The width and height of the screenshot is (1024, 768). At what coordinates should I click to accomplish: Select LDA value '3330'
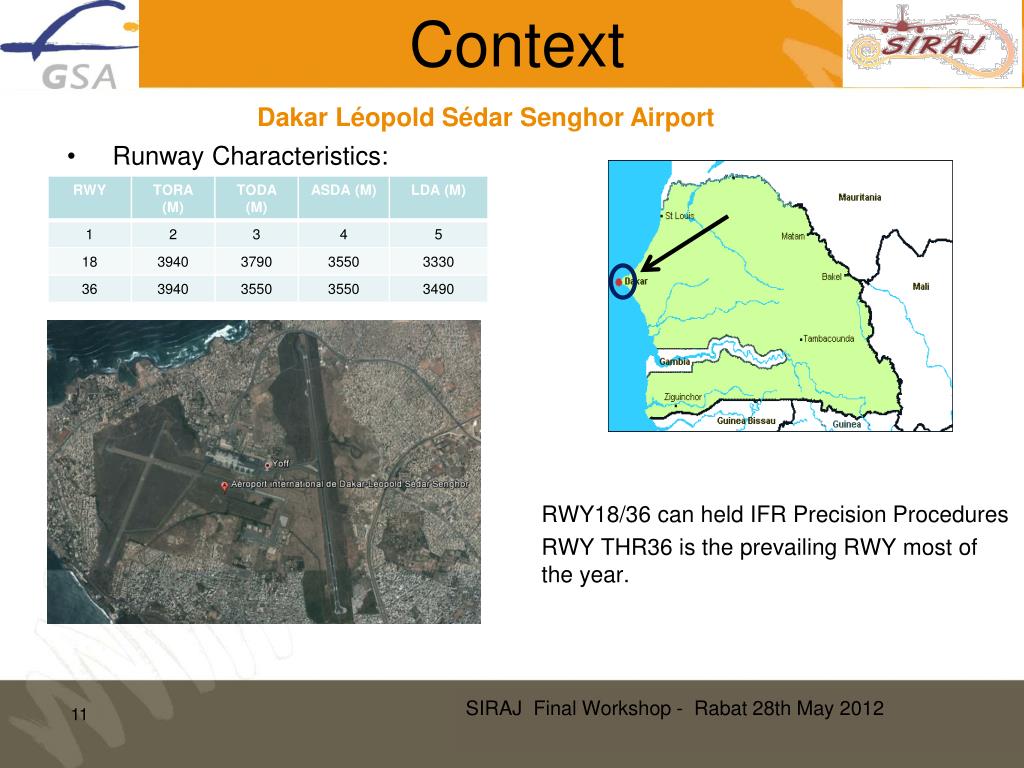[x=438, y=262]
